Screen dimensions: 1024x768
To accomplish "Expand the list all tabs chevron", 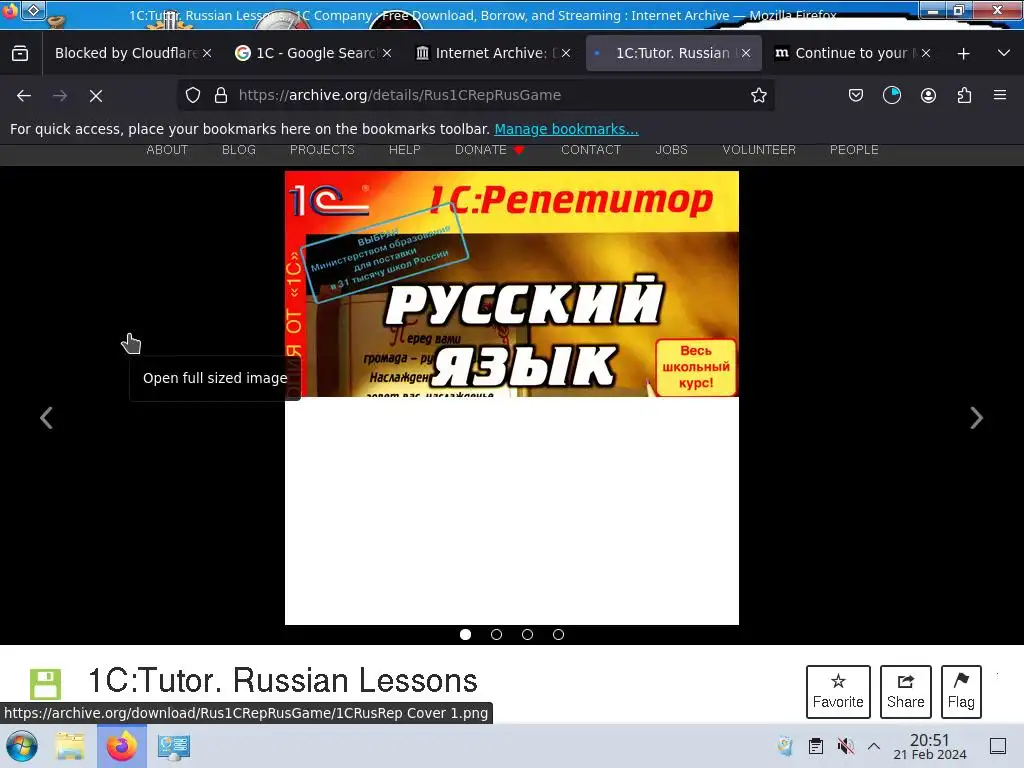I will tap(1004, 54).
